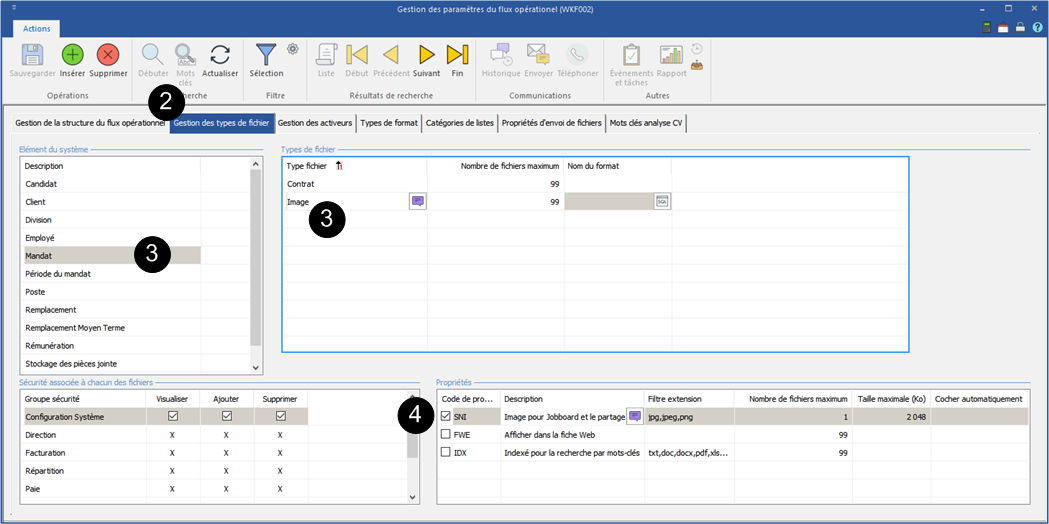Select the Contrat file type row
Screen dimensions: 1049x524
click(301, 184)
